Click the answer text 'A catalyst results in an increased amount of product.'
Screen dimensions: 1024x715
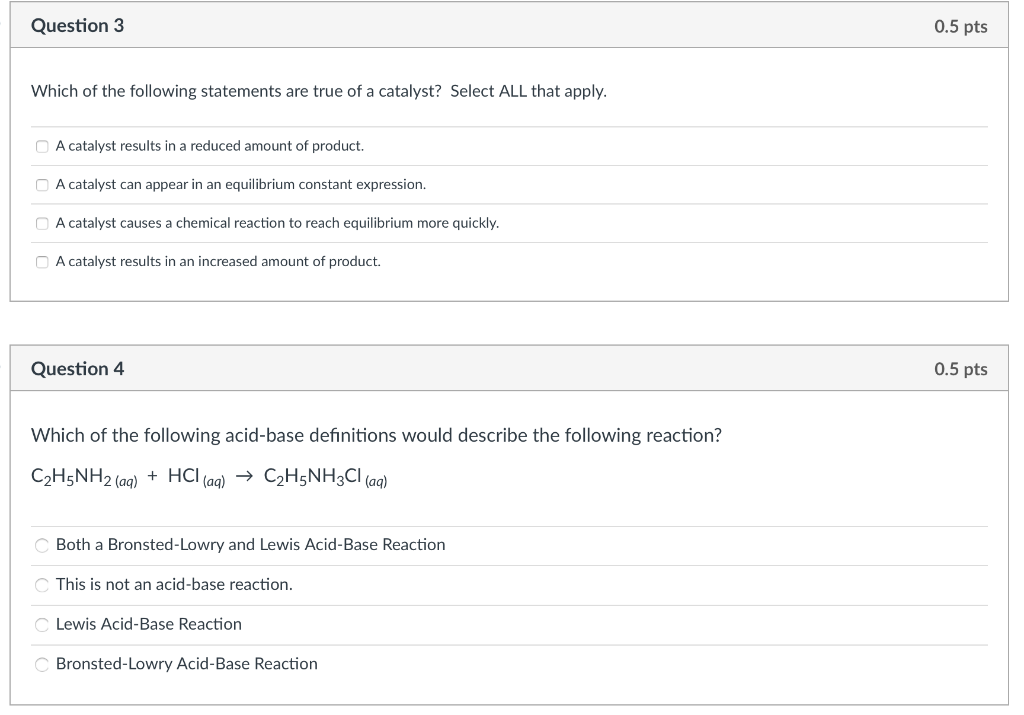click(218, 261)
